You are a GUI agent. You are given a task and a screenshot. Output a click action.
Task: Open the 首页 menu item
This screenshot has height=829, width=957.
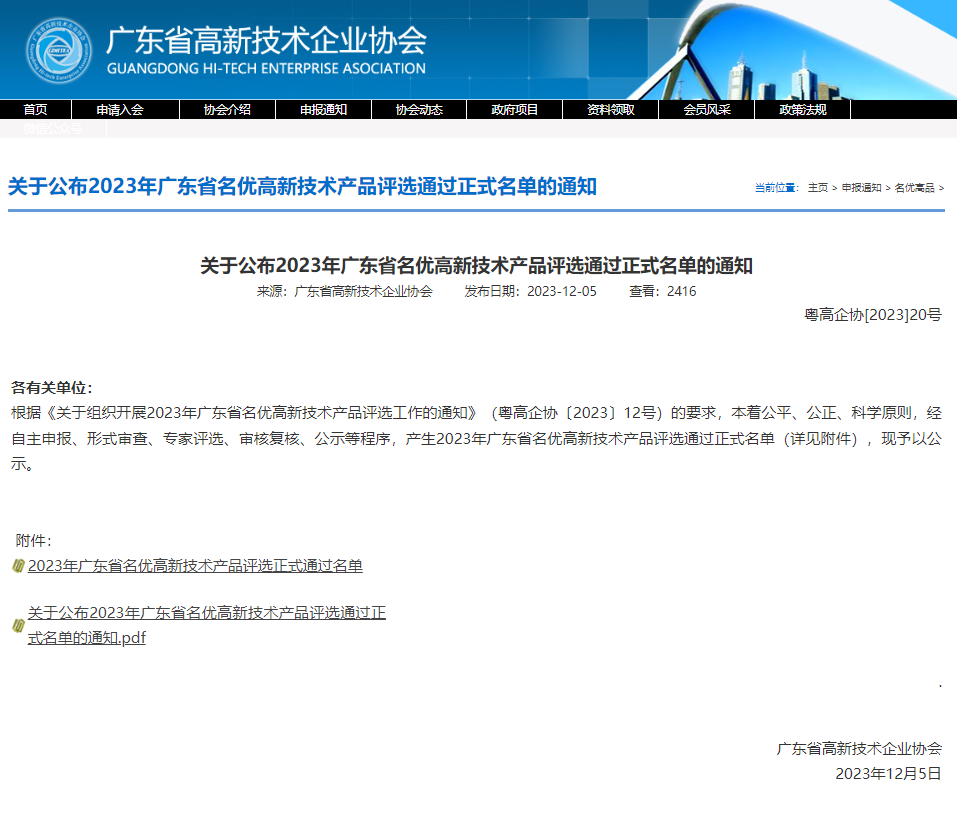tap(35, 109)
